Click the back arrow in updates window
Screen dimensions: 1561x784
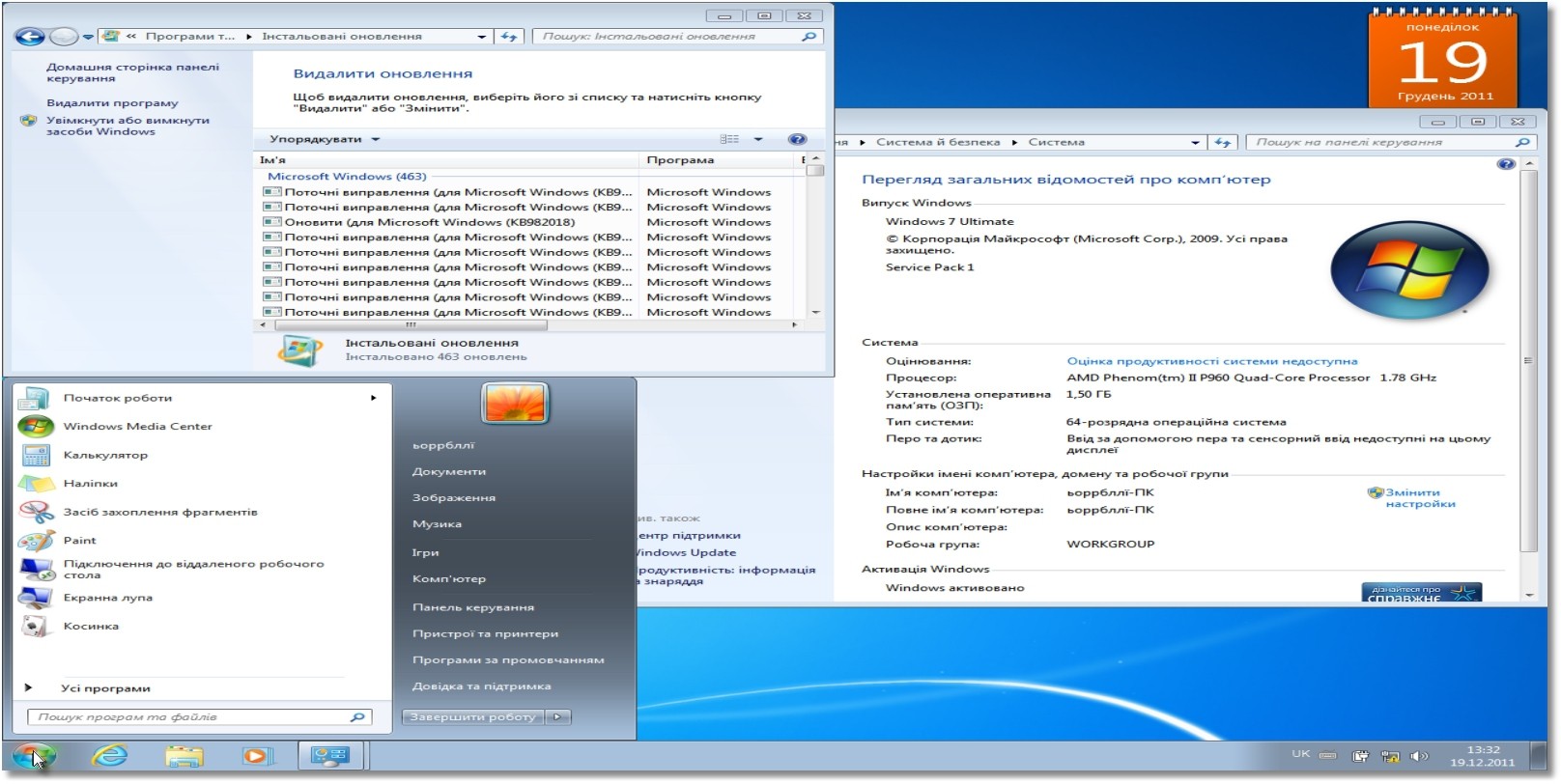pyautogui.click(x=30, y=37)
